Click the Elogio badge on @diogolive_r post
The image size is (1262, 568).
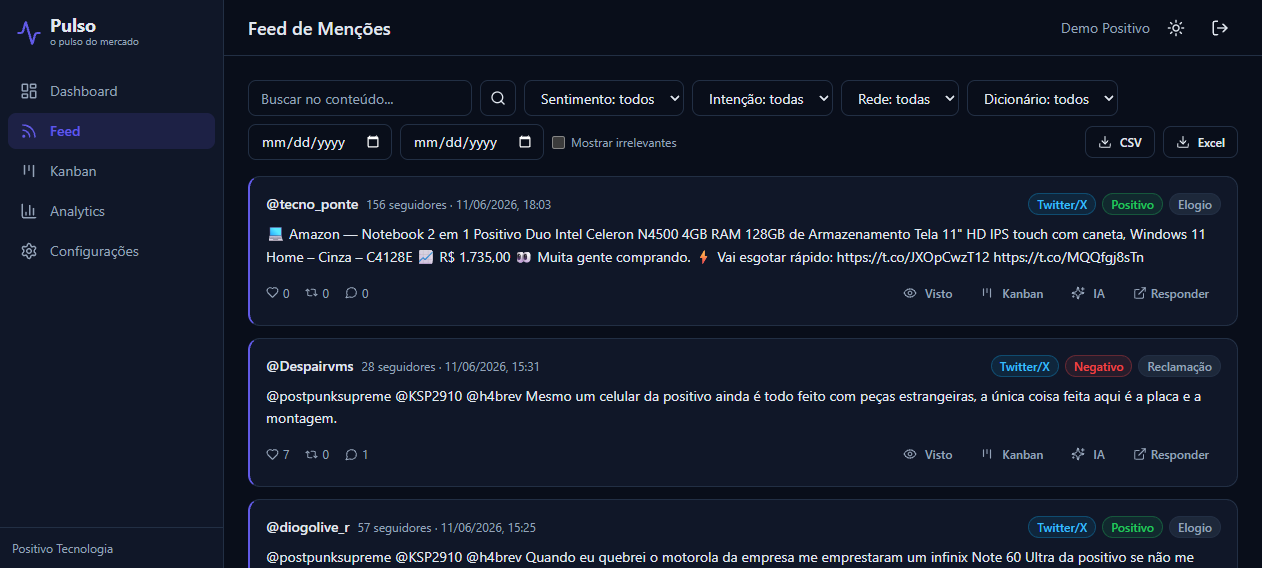click(1195, 527)
